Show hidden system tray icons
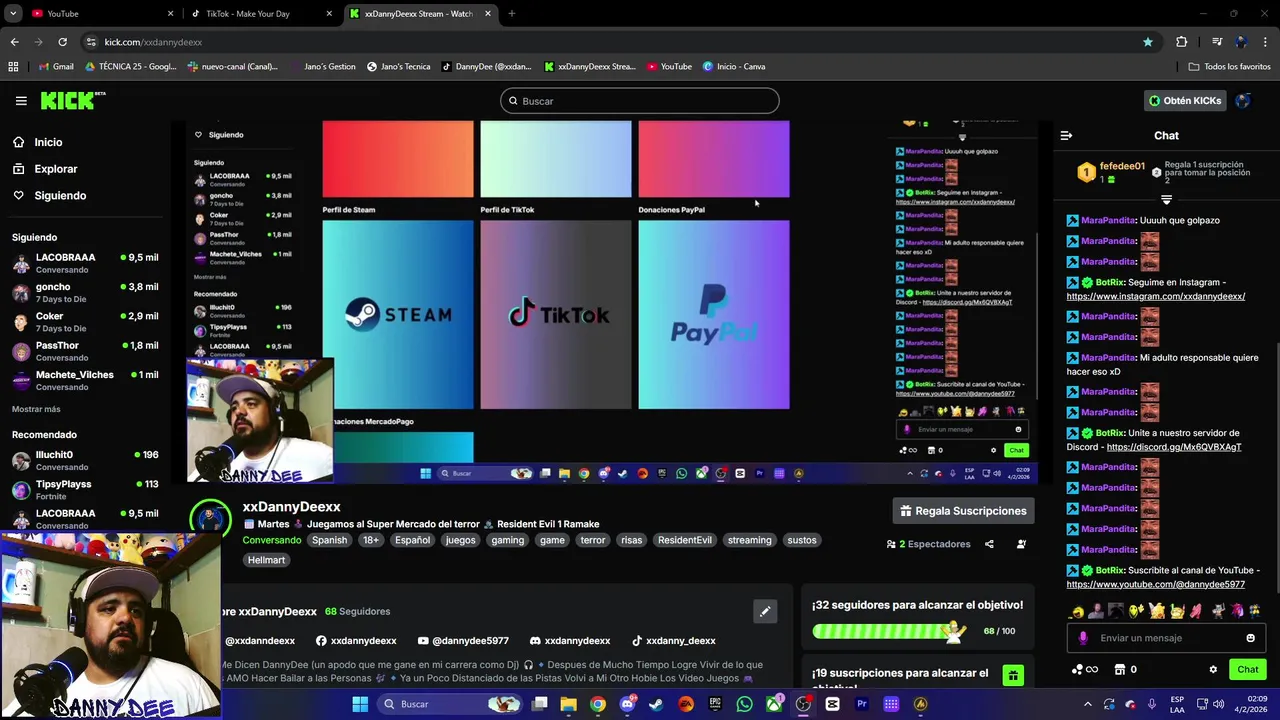 click(x=1088, y=704)
